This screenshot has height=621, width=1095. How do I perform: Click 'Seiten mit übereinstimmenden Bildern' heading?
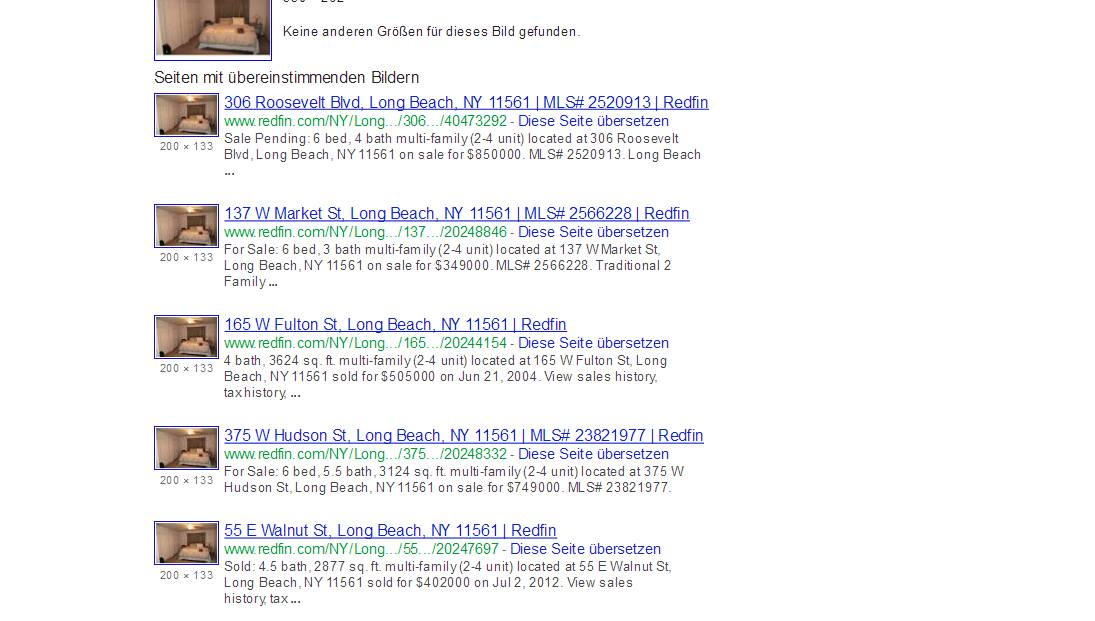tap(287, 78)
